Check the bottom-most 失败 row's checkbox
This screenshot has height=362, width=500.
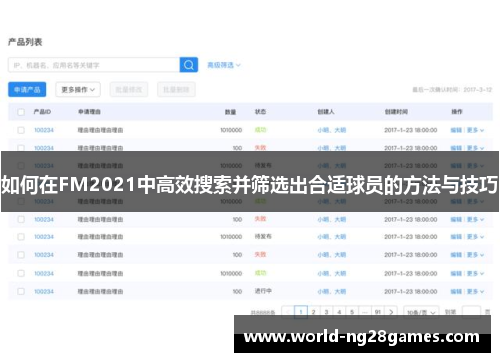[x=21, y=255]
